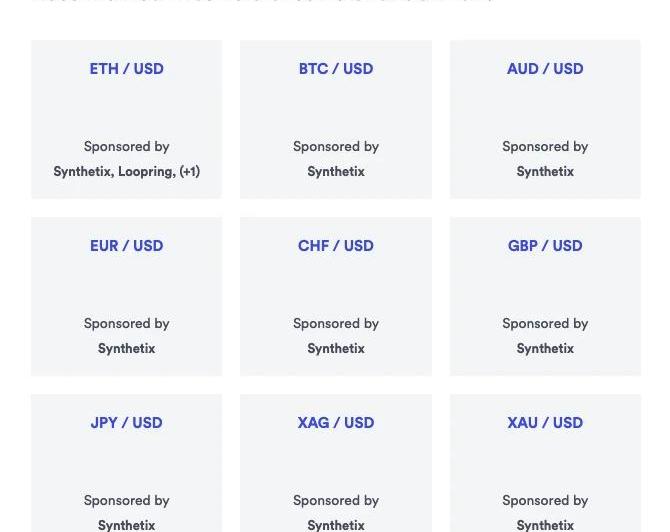Screen dimensions: 670x532
Task: Click Synthetix sponsor name in XAG / USD card
Action: tap(336, 525)
